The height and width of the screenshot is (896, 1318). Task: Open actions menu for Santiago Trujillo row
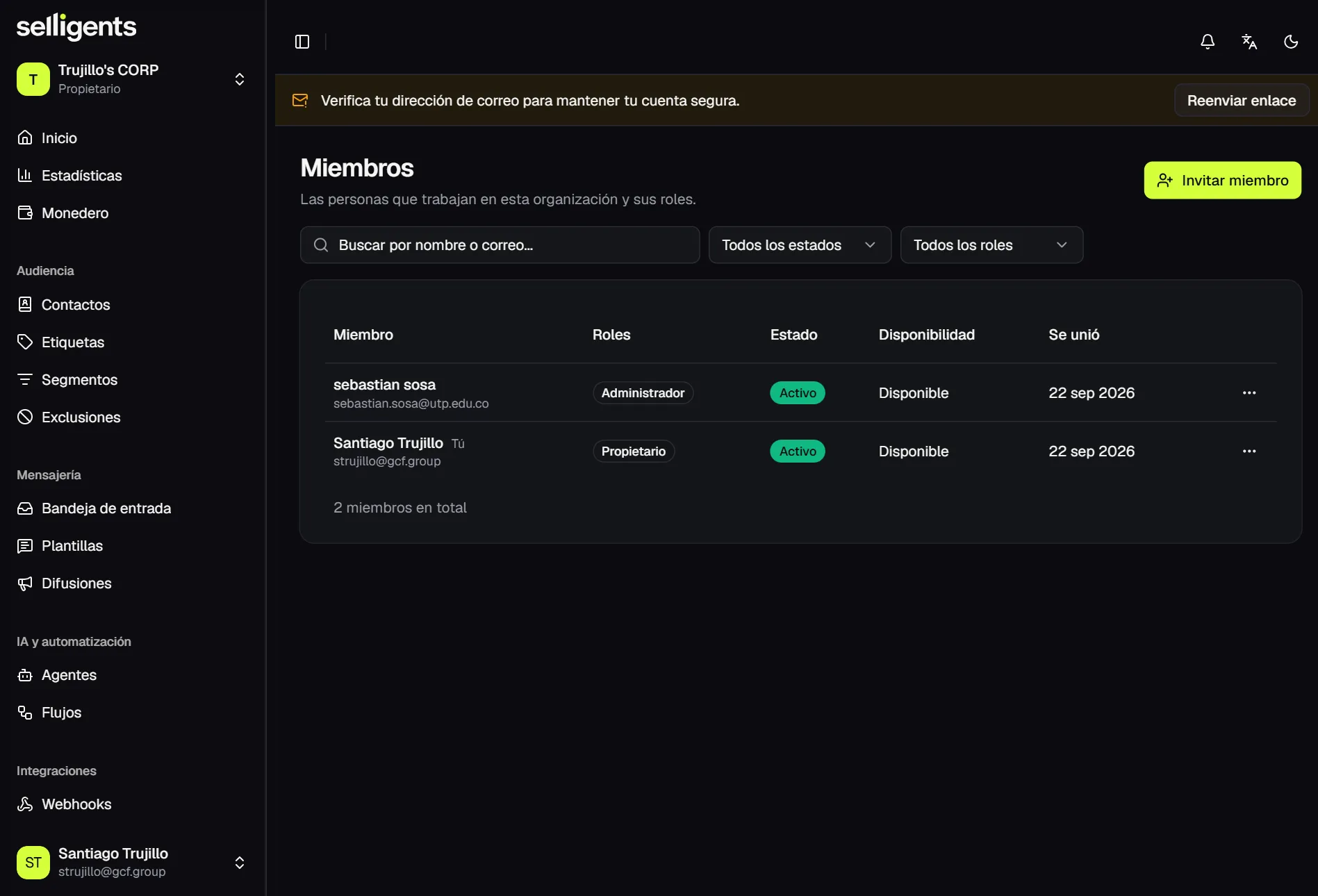(1249, 451)
